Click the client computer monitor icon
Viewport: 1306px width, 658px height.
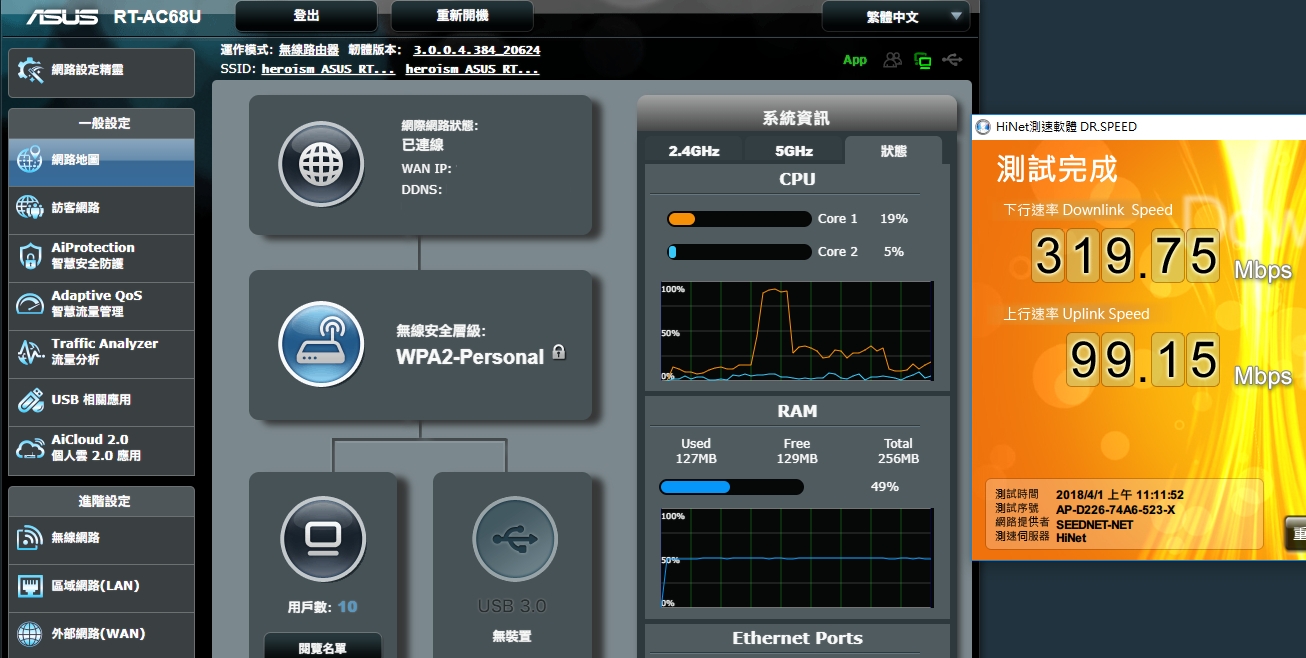(x=321, y=538)
